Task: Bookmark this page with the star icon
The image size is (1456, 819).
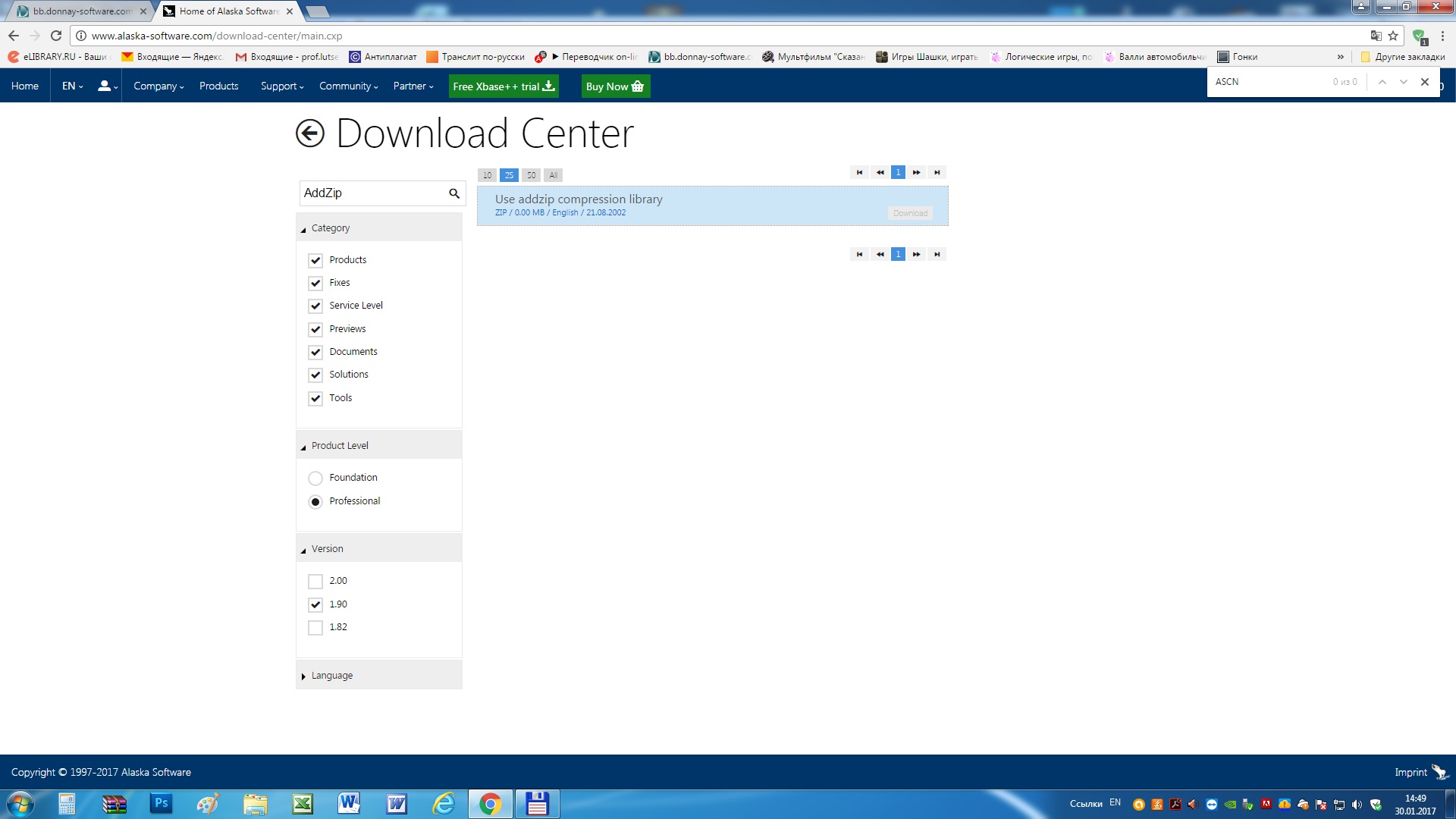Action: click(1393, 36)
